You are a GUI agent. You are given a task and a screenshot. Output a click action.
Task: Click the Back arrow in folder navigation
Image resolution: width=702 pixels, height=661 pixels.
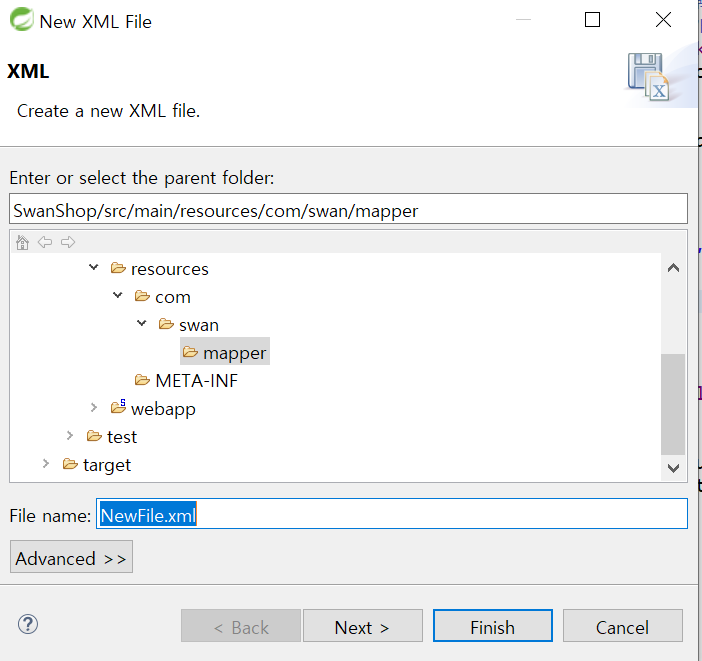(45, 242)
